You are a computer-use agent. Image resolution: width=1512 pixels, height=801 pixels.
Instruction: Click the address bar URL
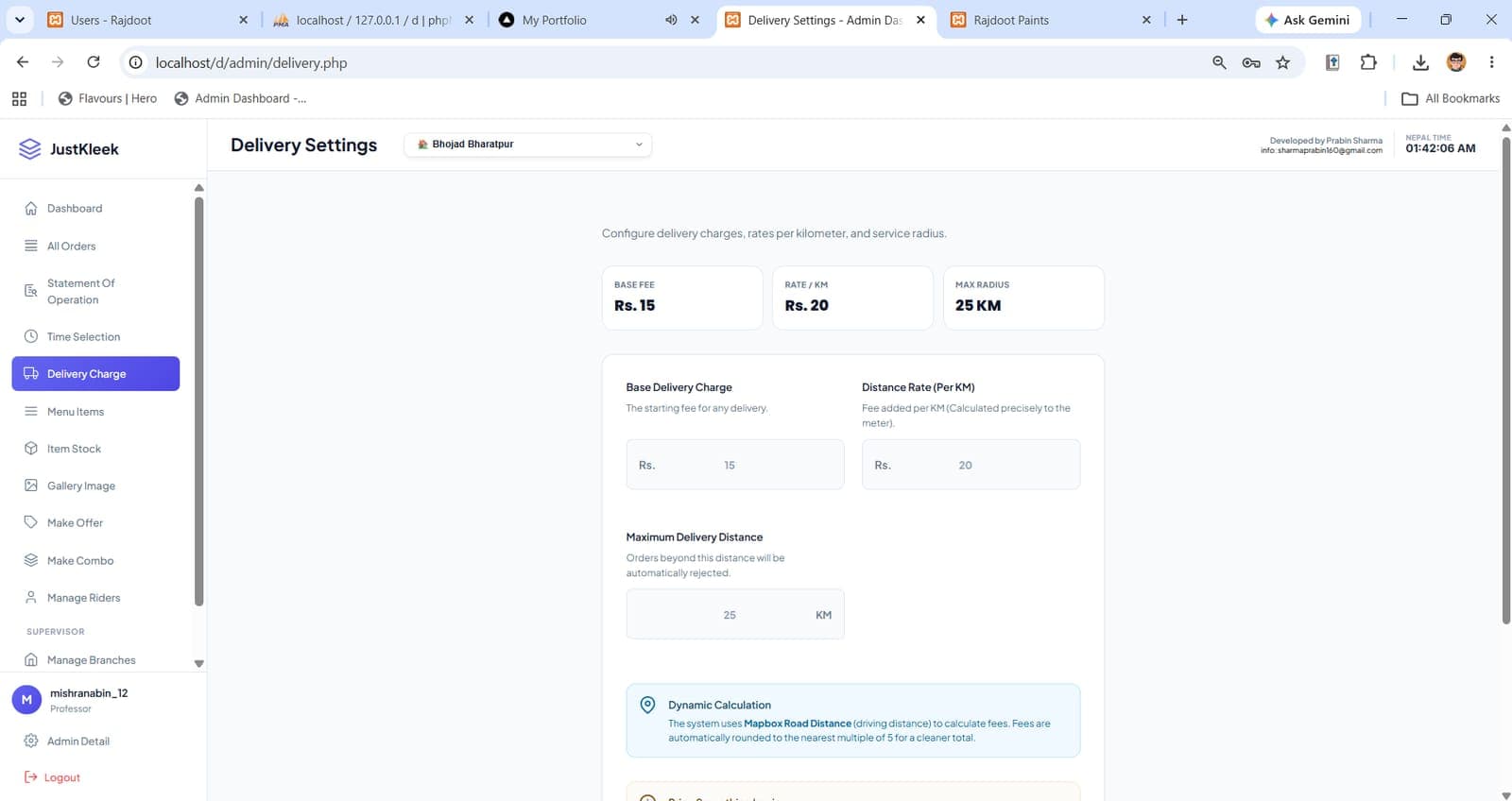251,62
